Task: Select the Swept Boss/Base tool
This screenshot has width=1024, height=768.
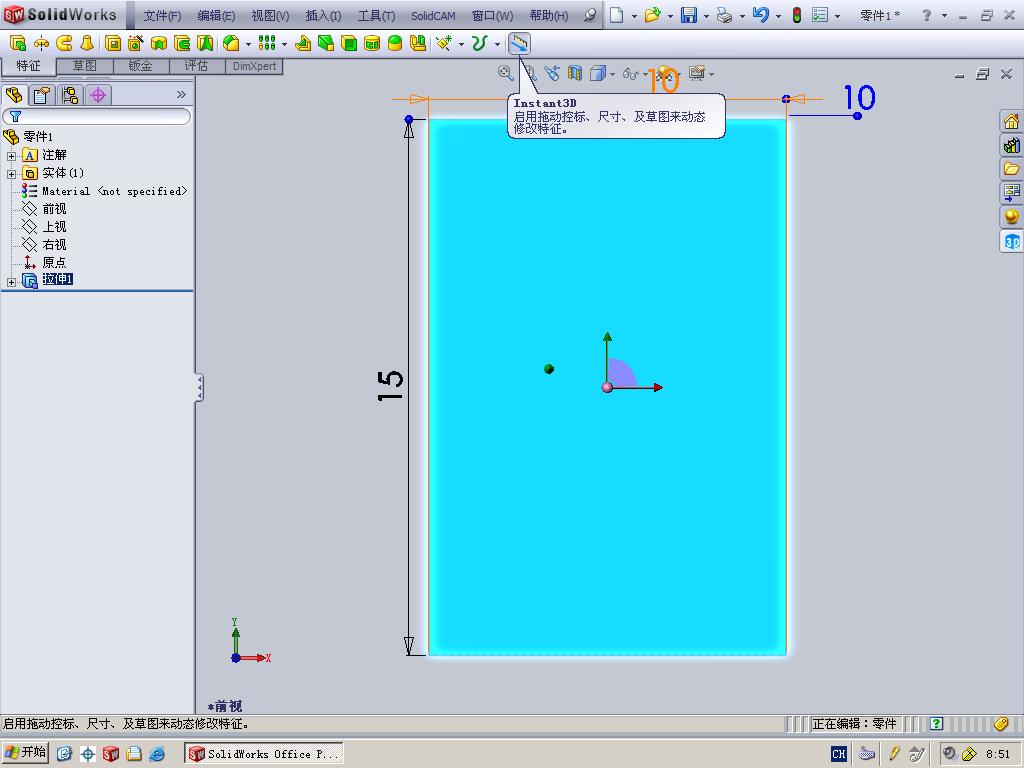Action: [64, 43]
